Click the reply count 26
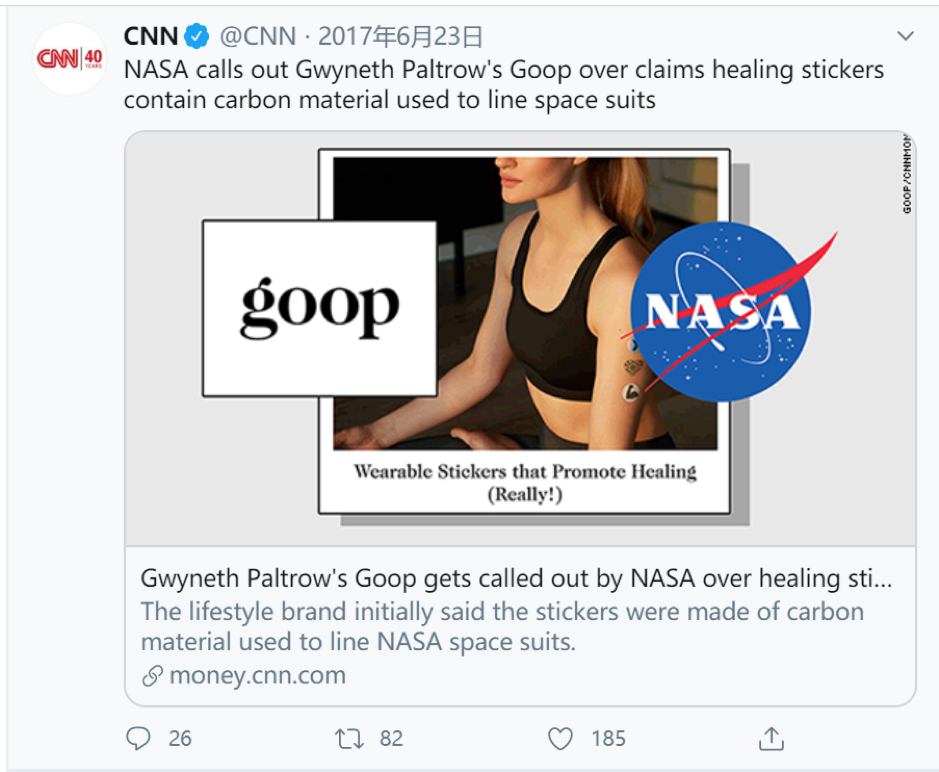939x772 pixels. (180, 739)
